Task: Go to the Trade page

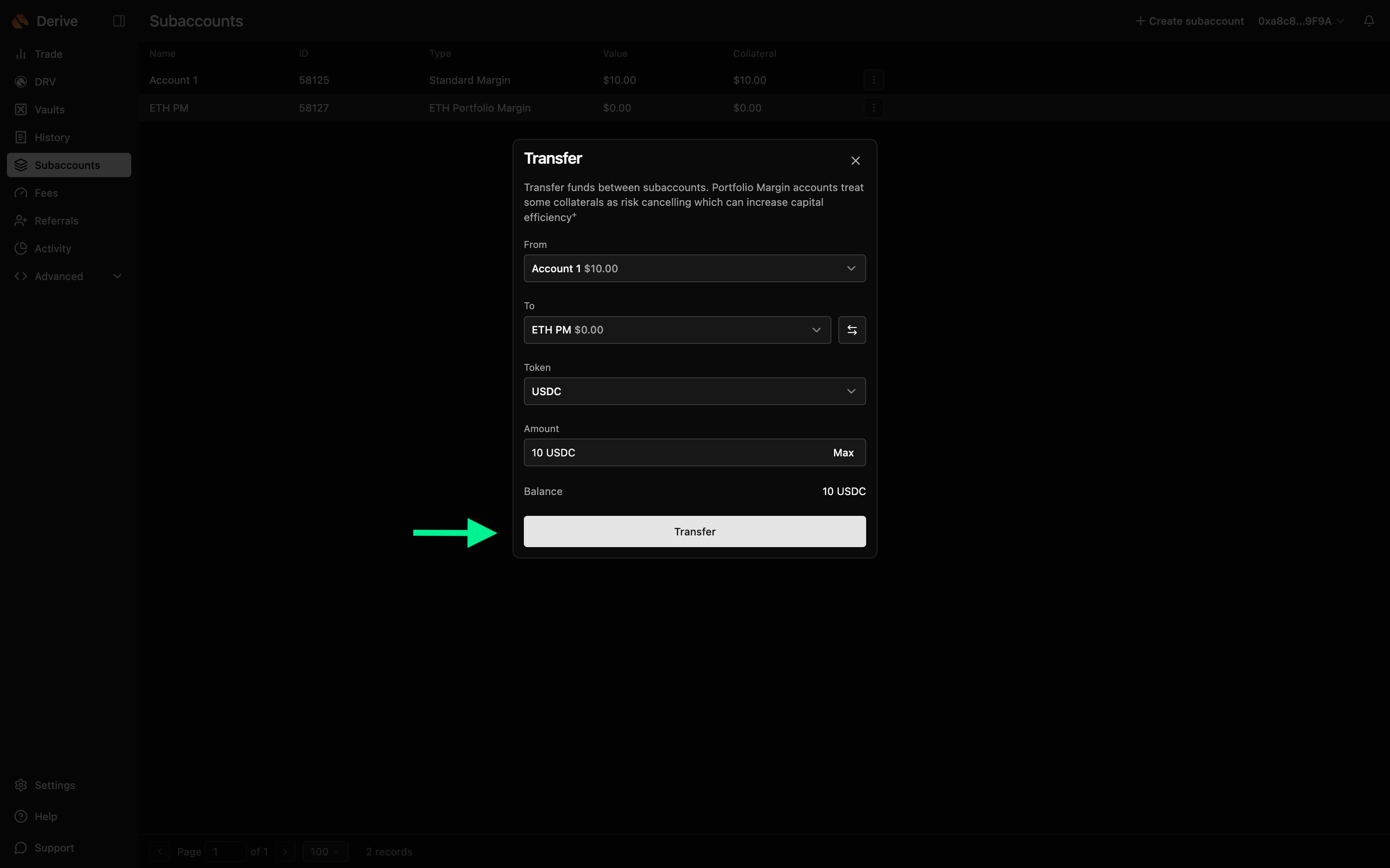Action: (x=48, y=54)
